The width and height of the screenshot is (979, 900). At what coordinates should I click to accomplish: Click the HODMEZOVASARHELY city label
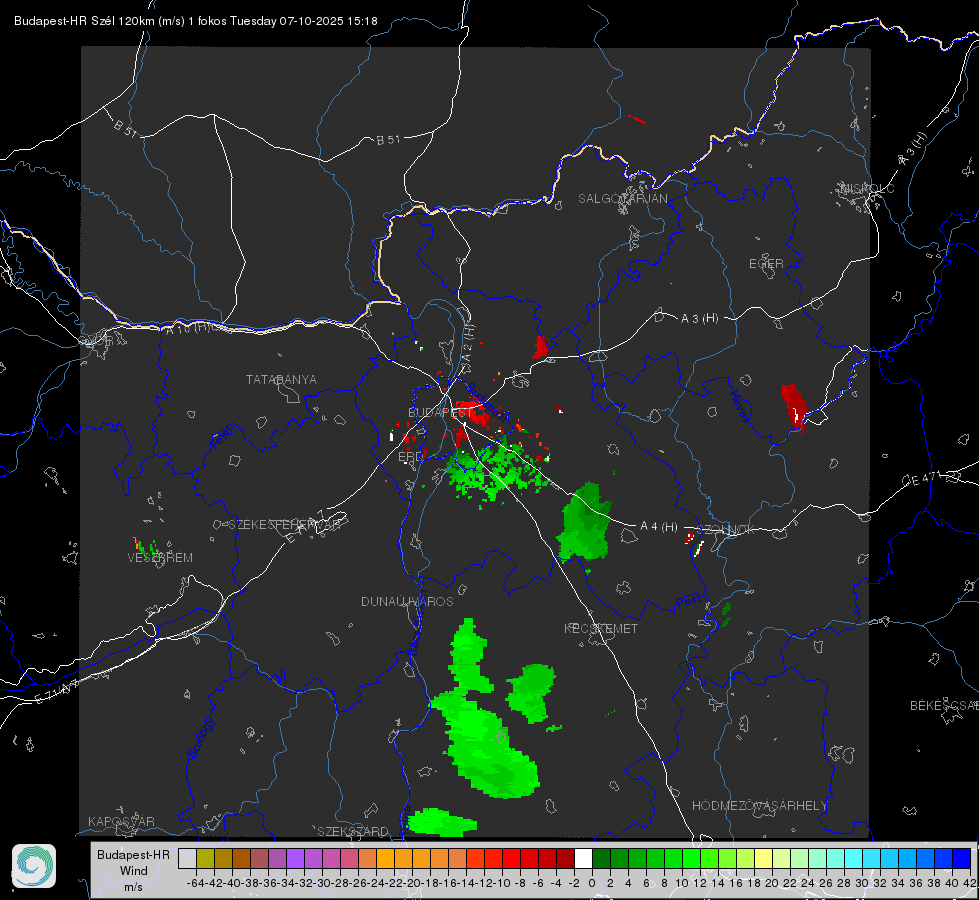[x=759, y=806]
